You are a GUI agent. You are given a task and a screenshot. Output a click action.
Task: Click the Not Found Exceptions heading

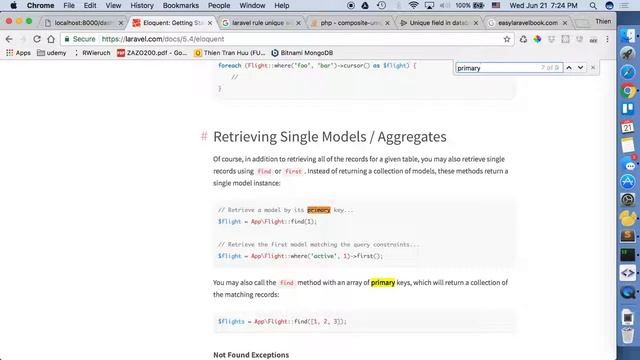tap(251, 355)
